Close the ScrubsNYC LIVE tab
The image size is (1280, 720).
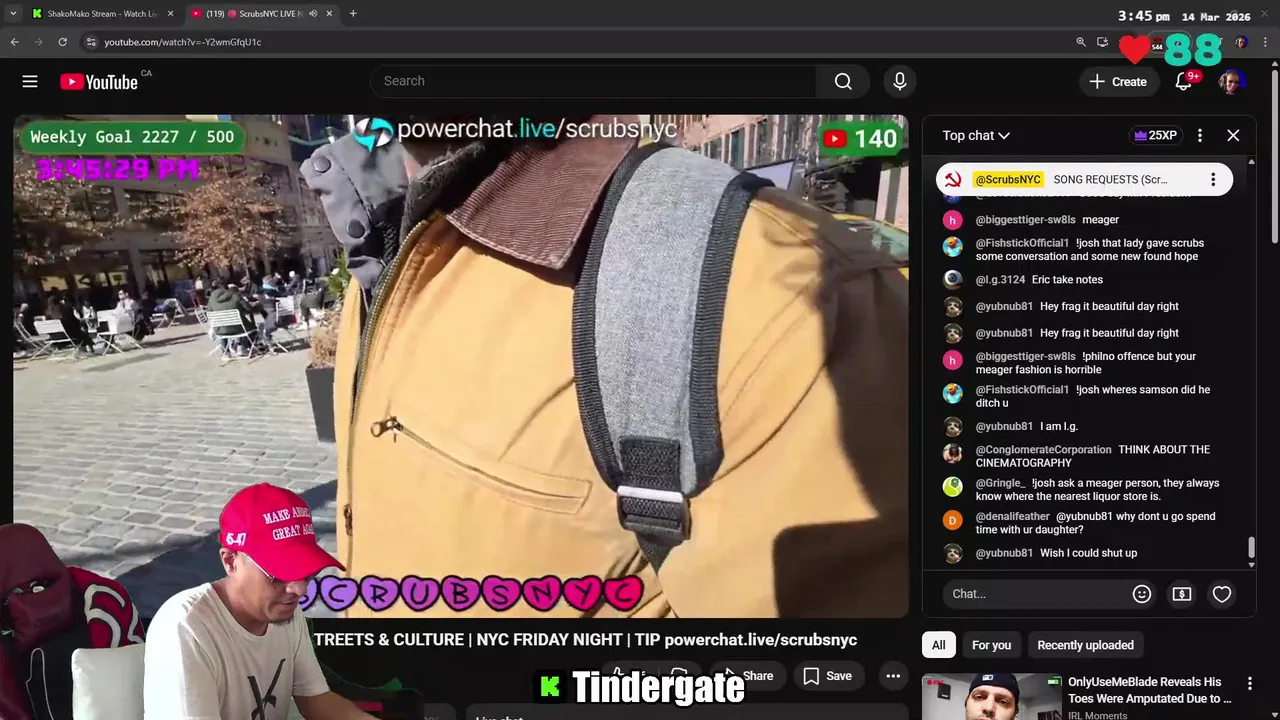pyautogui.click(x=329, y=14)
